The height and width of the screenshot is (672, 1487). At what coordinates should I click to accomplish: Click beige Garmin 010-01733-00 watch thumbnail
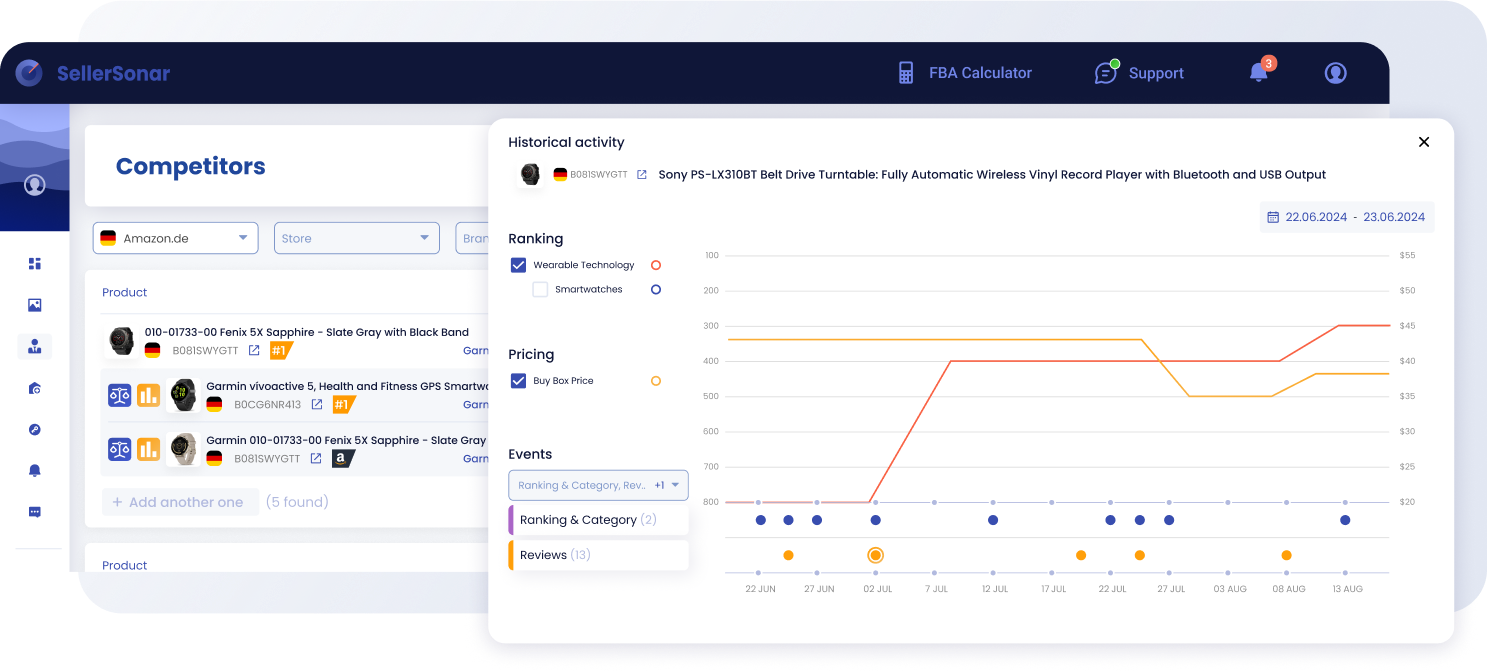(x=183, y=449)
